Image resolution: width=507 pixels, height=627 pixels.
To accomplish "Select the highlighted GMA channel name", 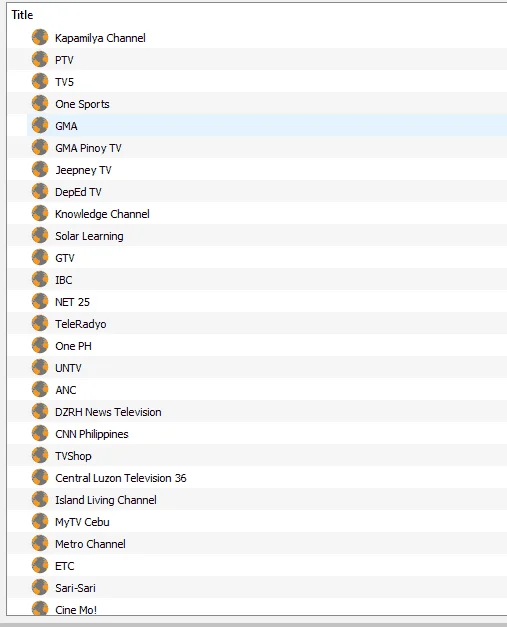I will [x=66, y=126].
